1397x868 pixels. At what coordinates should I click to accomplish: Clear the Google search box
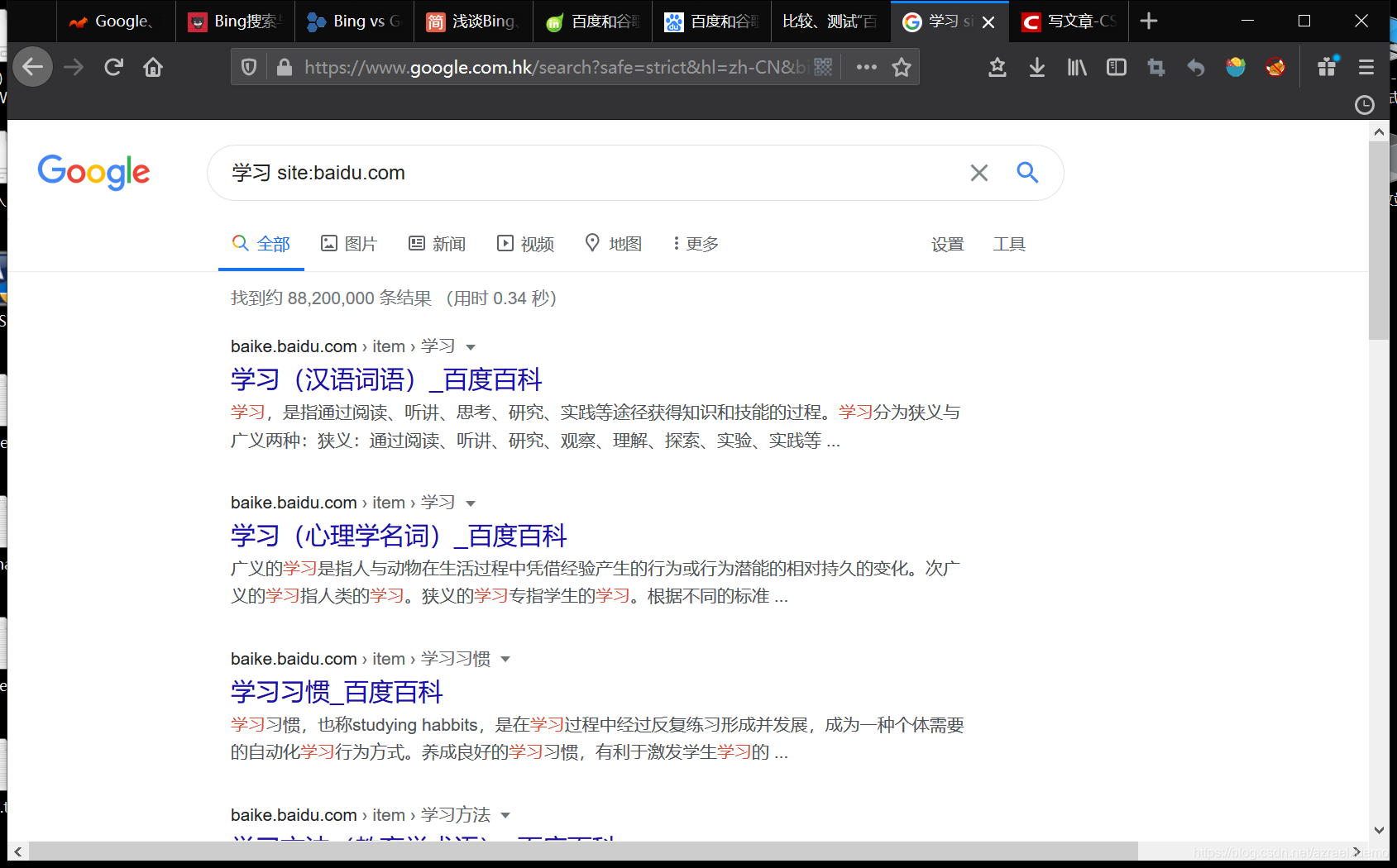979,173
